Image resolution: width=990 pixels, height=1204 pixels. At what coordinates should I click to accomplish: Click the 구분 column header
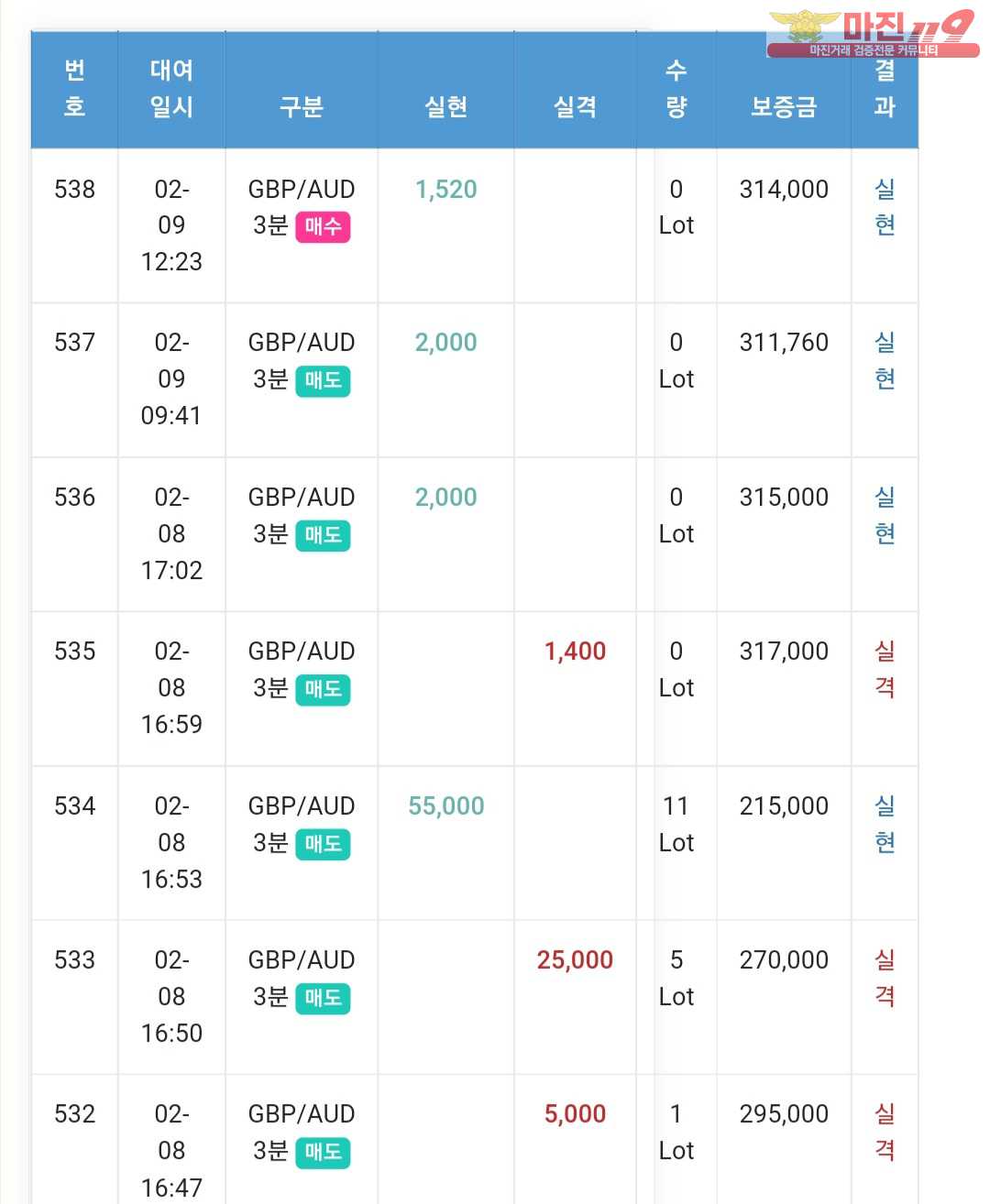[x=302, y=107]
